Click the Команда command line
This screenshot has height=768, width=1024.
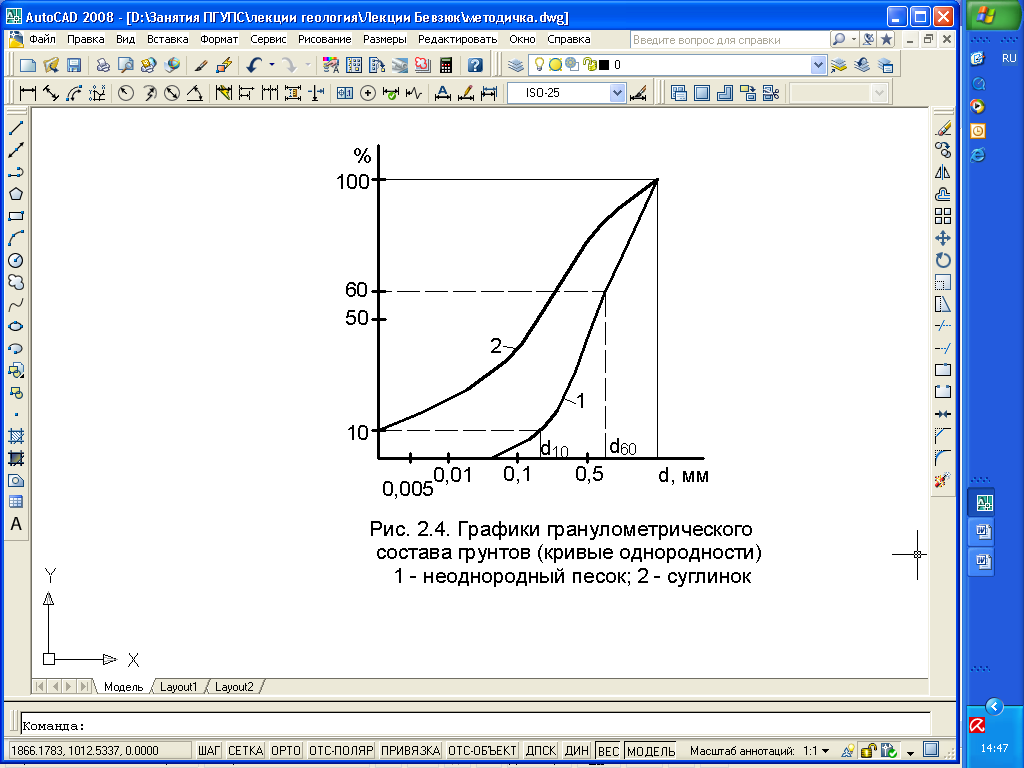pos(475,726)
